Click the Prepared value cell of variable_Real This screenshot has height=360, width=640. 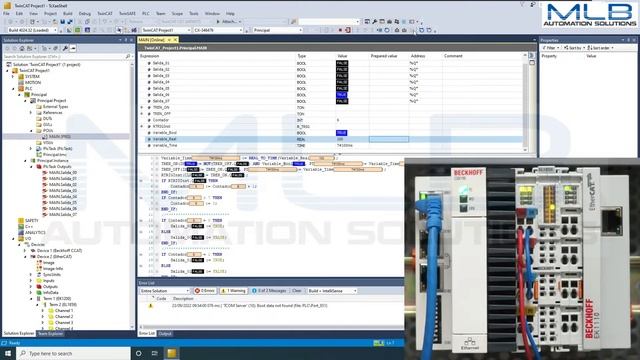tap(389, 139)
